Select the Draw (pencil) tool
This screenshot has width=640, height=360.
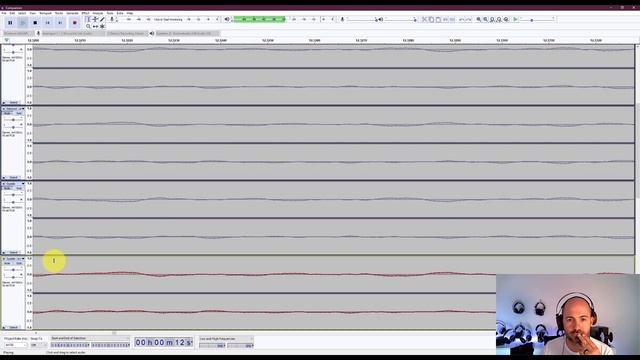(x=102, y=19)
